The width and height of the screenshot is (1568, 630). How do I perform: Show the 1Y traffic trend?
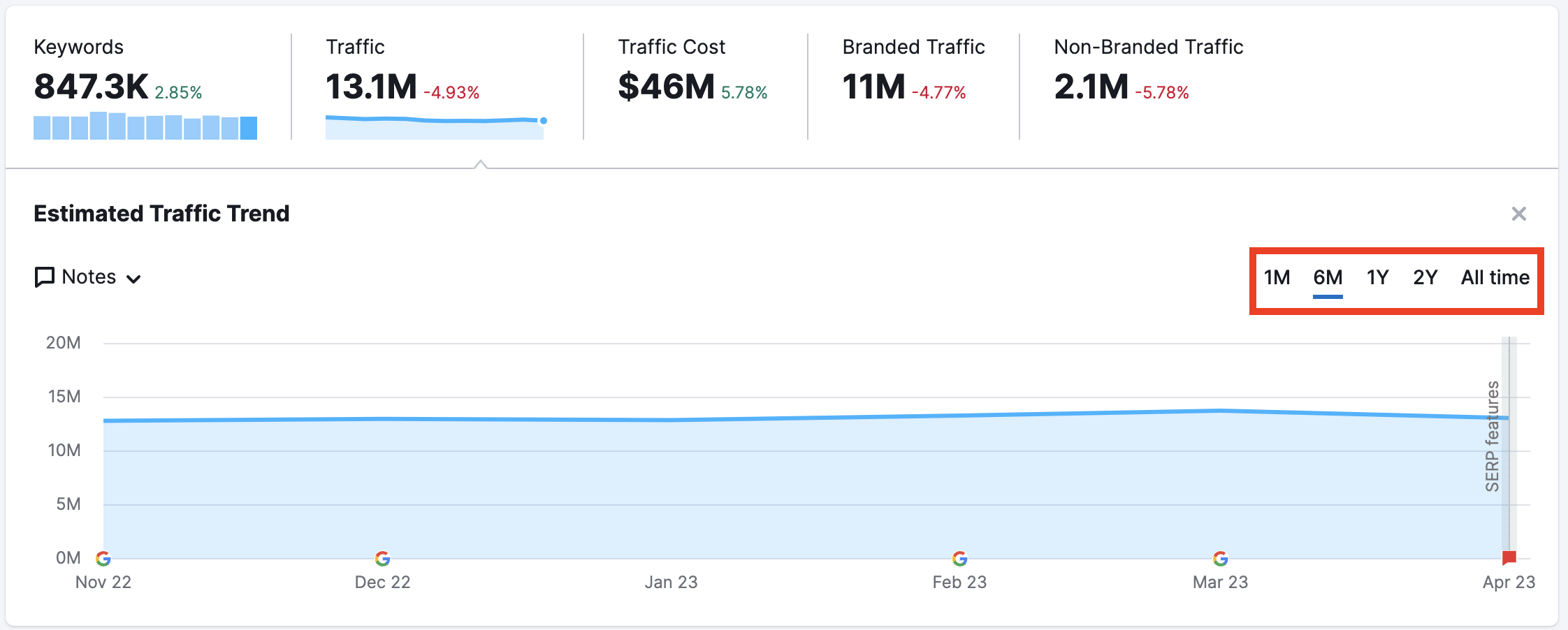(1377, 278)
